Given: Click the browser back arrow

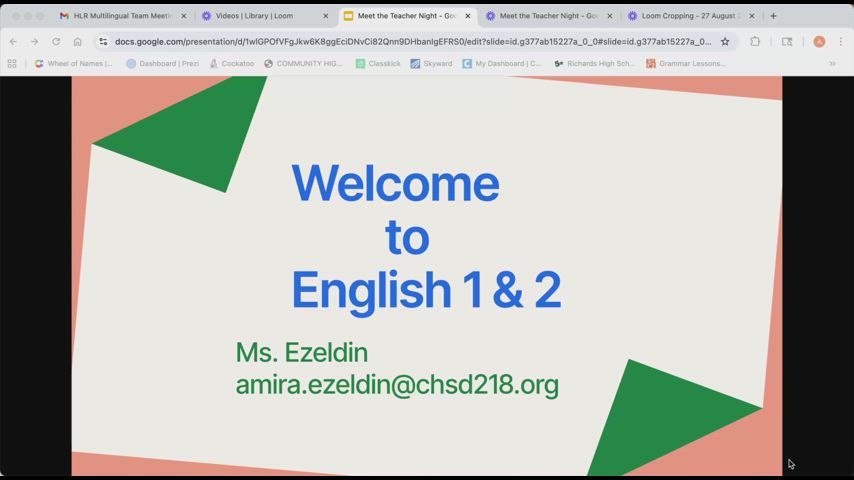Looking at the screenshot, I should [x=13, y=42].
